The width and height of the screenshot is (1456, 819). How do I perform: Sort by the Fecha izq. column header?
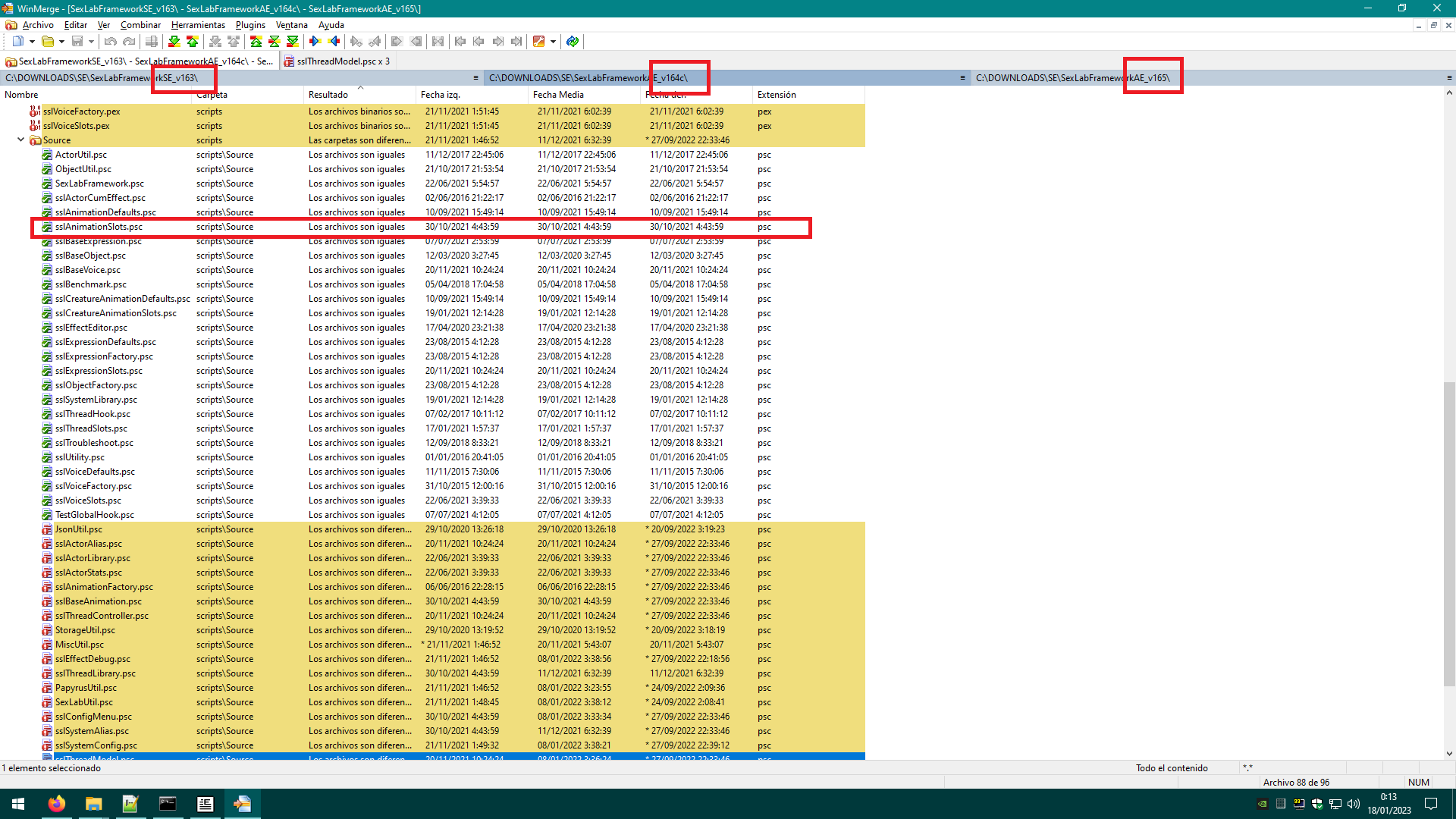[x=472, y=95]
